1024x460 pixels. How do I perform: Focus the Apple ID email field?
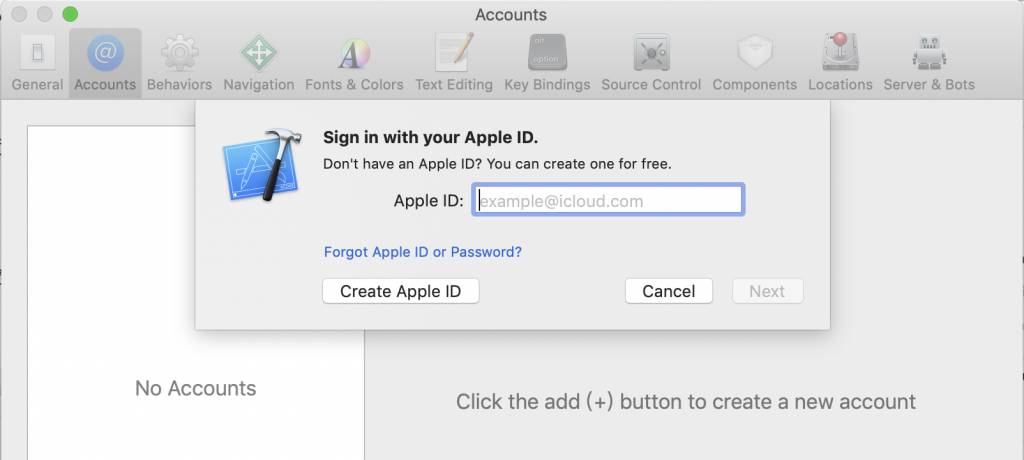607,200
